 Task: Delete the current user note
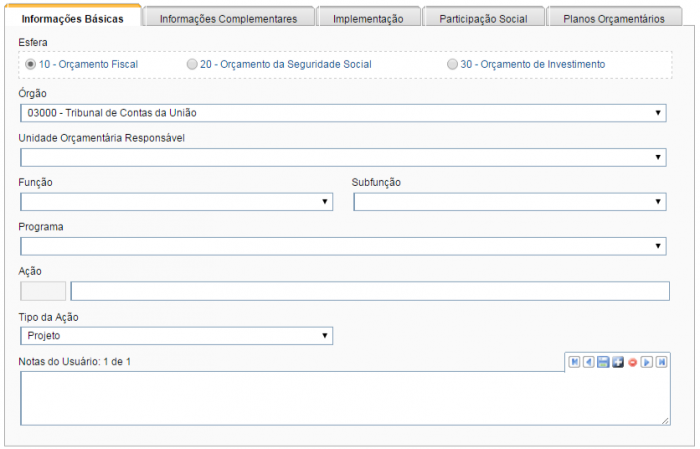632,362
